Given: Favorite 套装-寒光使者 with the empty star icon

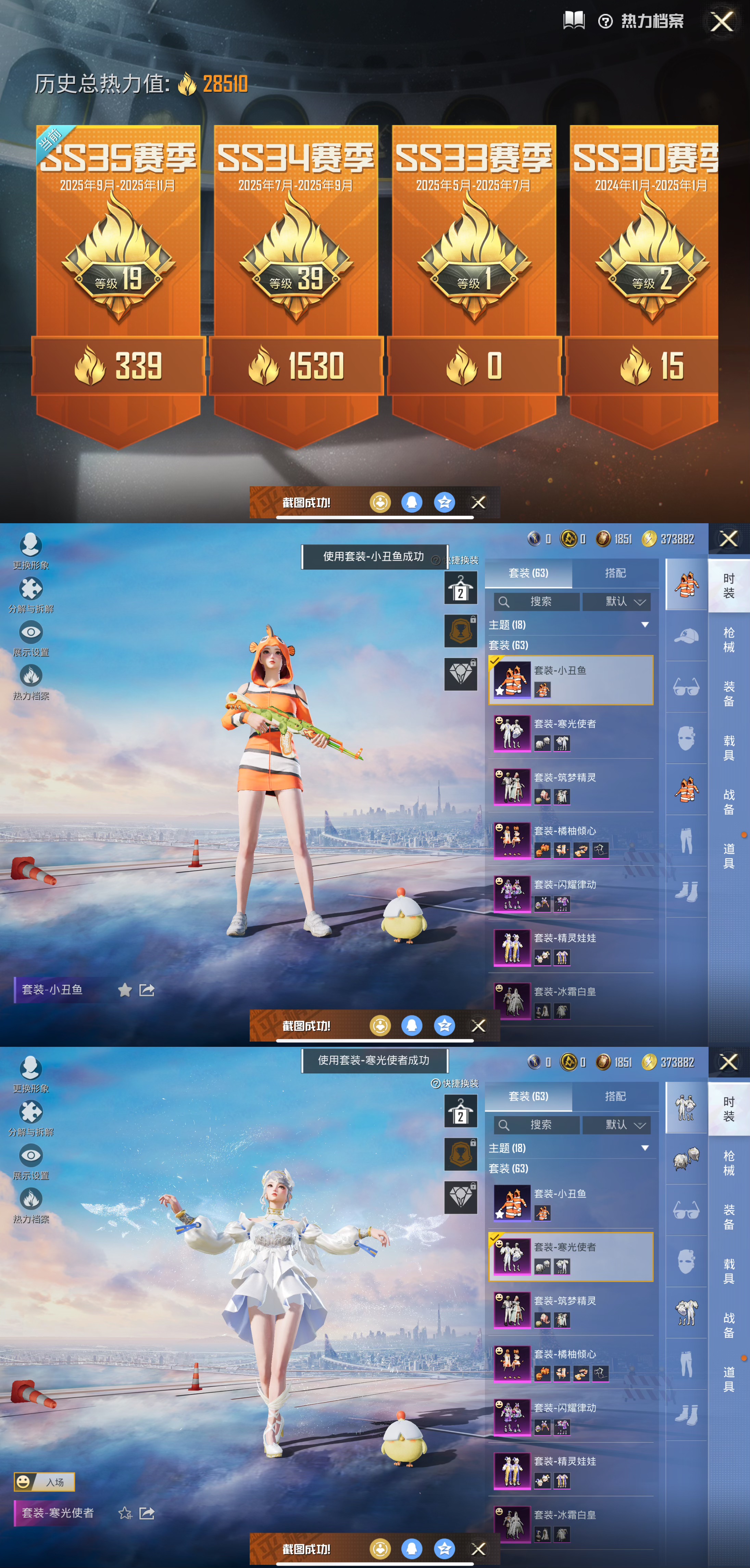Looking at the screenshot, I should pyautogui.click(x=125, y=1513).
